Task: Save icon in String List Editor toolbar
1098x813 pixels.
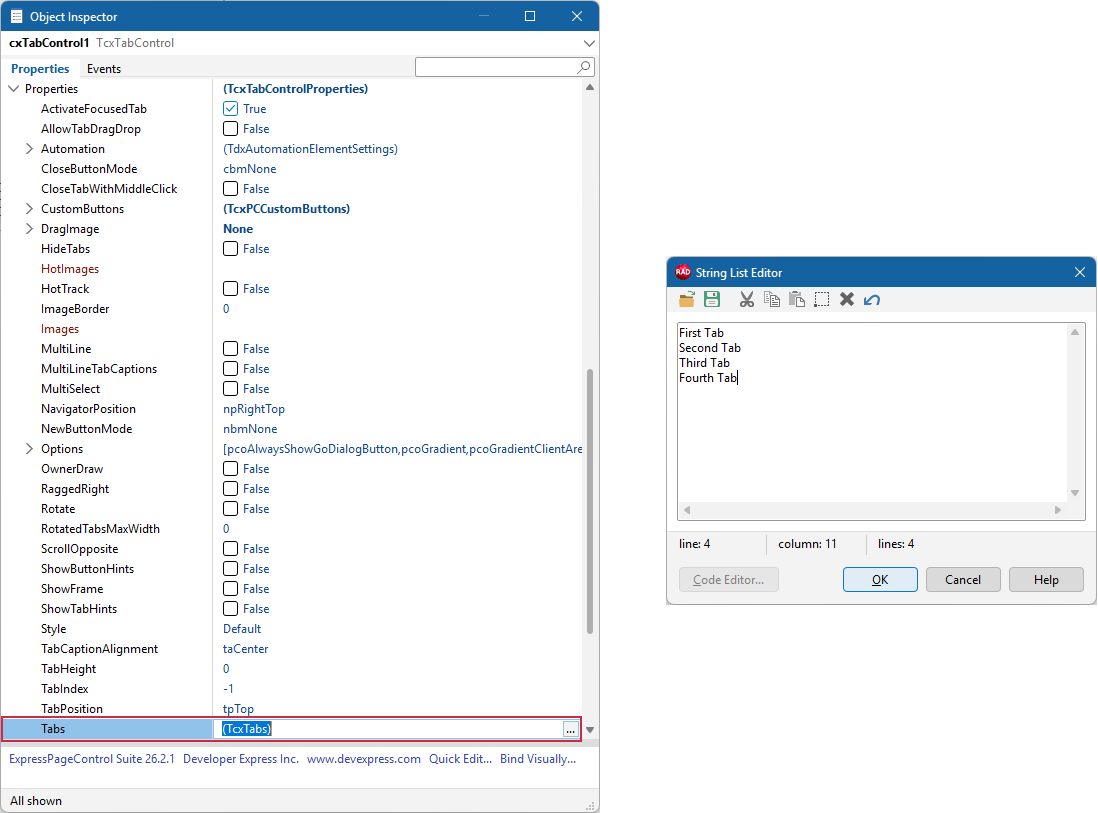Action: [712, 300]
